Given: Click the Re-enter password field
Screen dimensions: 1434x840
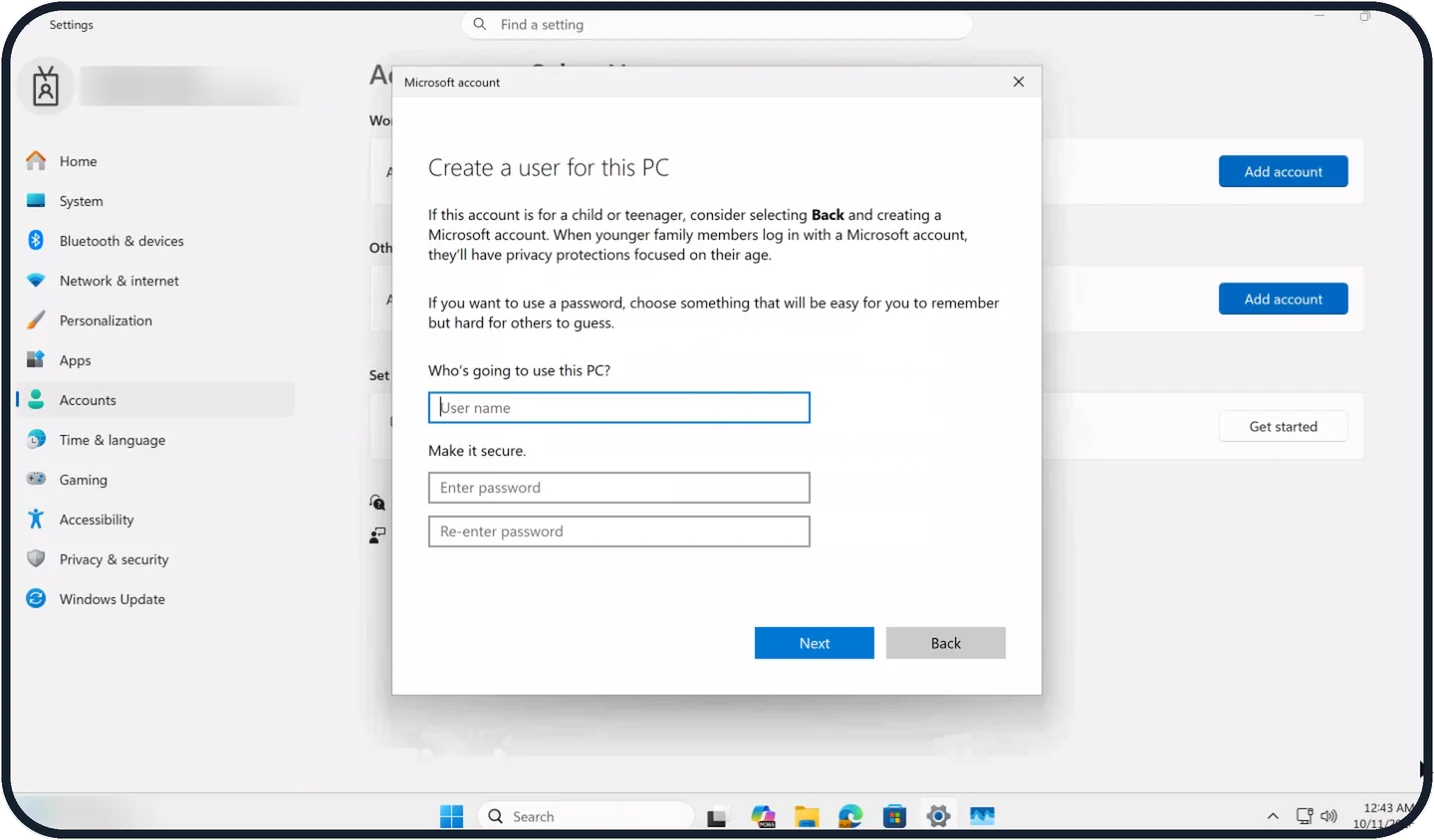Looking at the screenshot, I should tap(619, 532).
